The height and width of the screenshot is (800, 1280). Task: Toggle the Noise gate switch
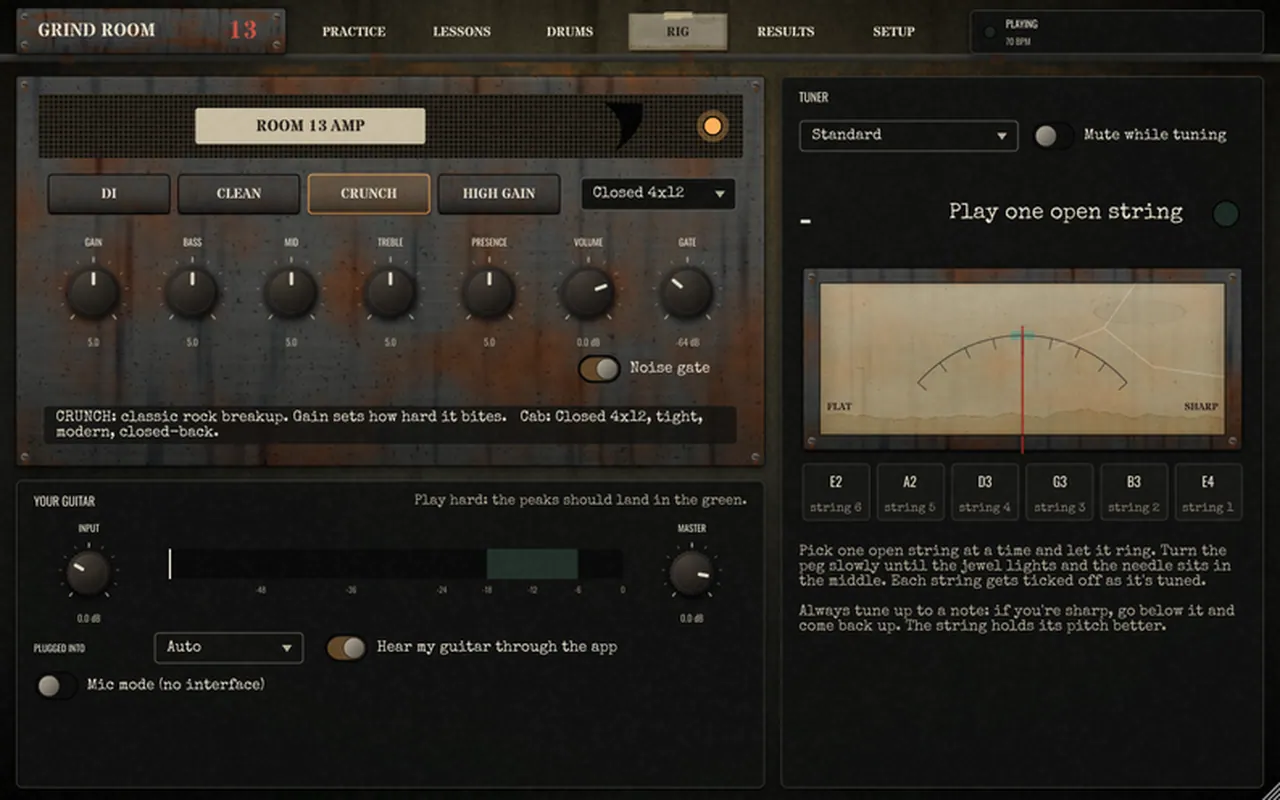[600, 368]
